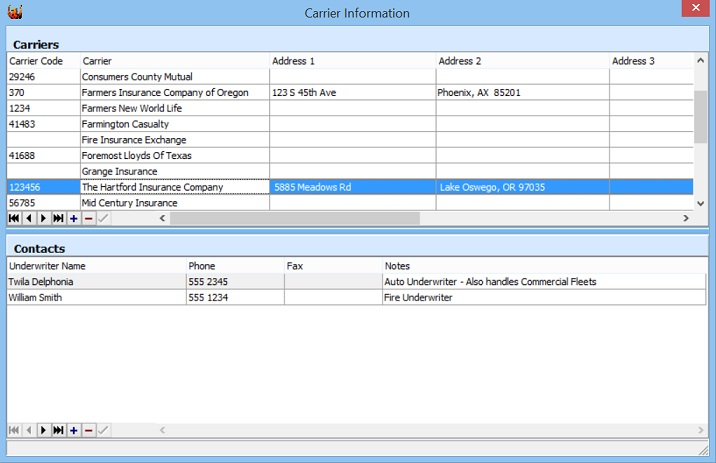The image size is (716, 463).
Task: Delete selected carrier with minus icon
Action: [89, 218]
